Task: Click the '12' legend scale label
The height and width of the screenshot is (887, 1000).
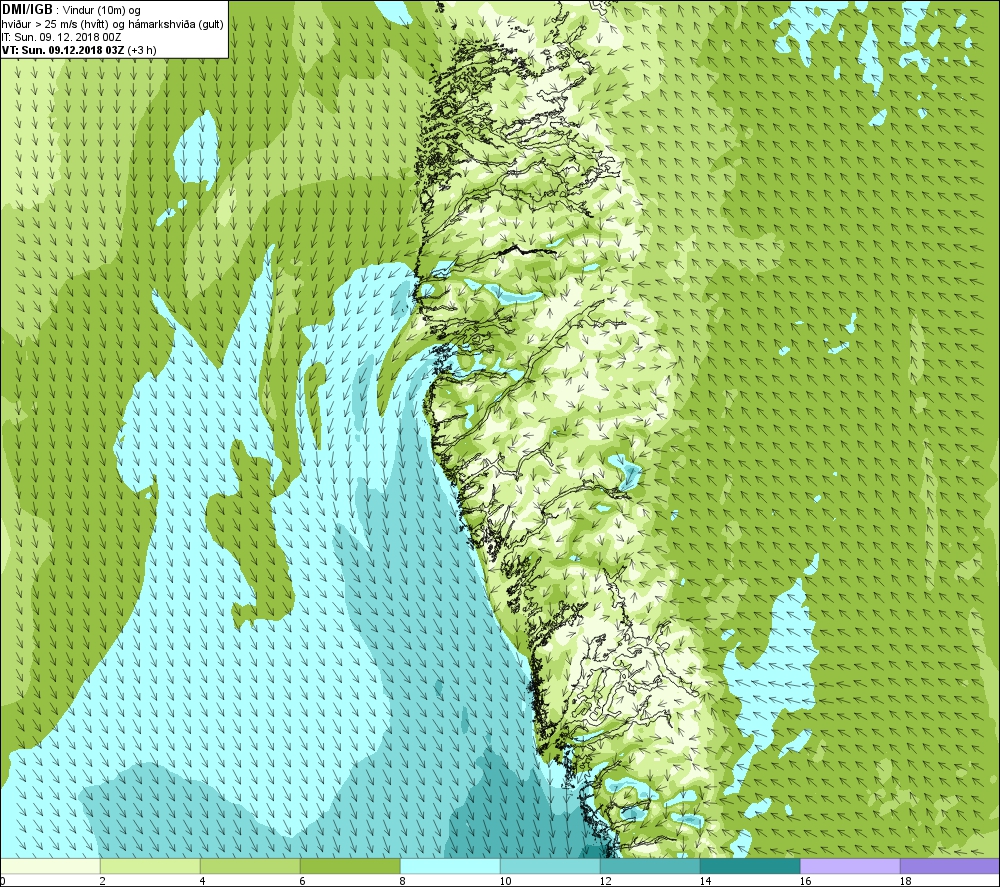Action: coord(605,881)
